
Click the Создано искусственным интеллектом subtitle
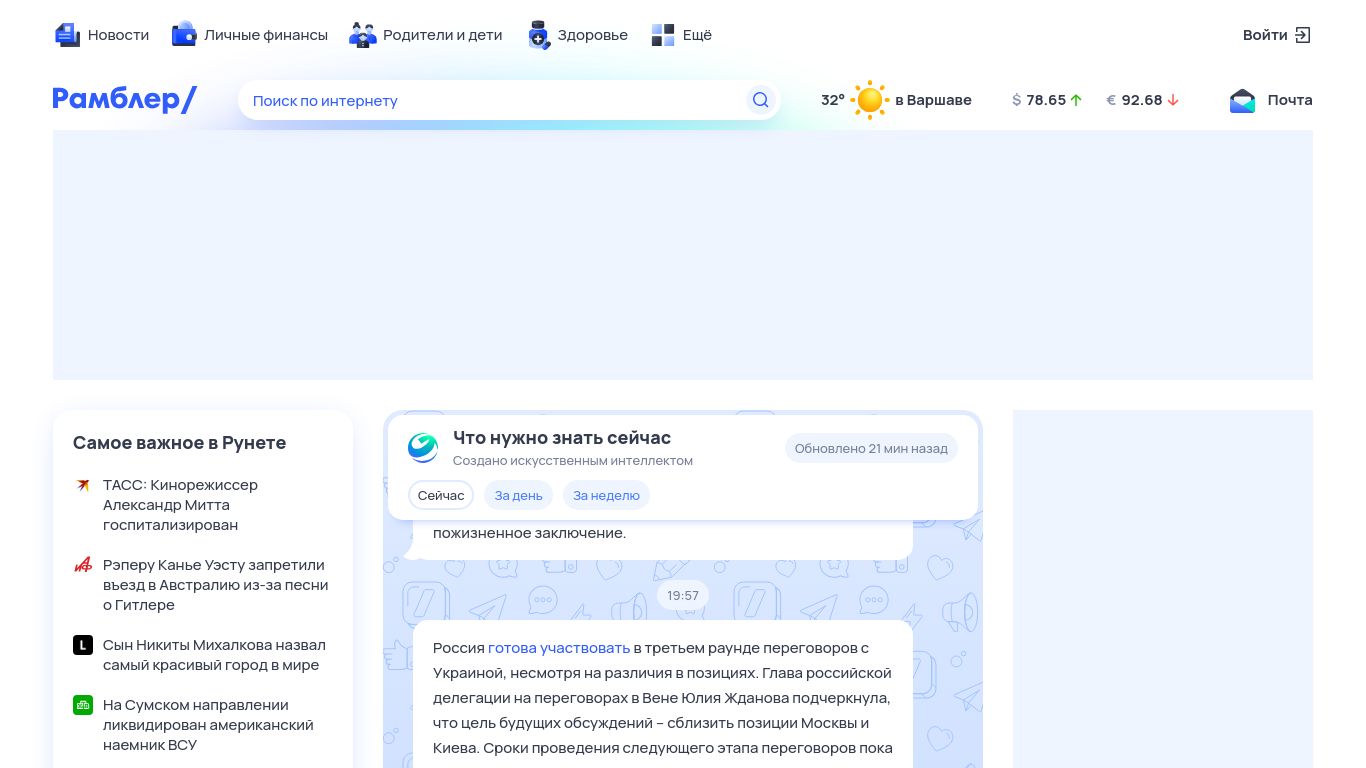click(573, 461)
